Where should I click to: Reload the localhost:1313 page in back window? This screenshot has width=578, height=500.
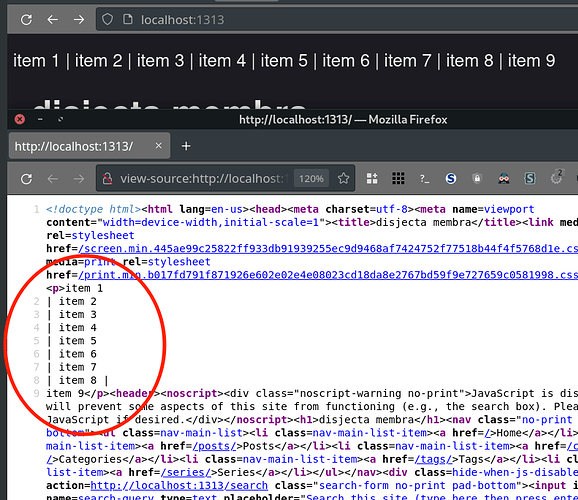tap(26, 20)
